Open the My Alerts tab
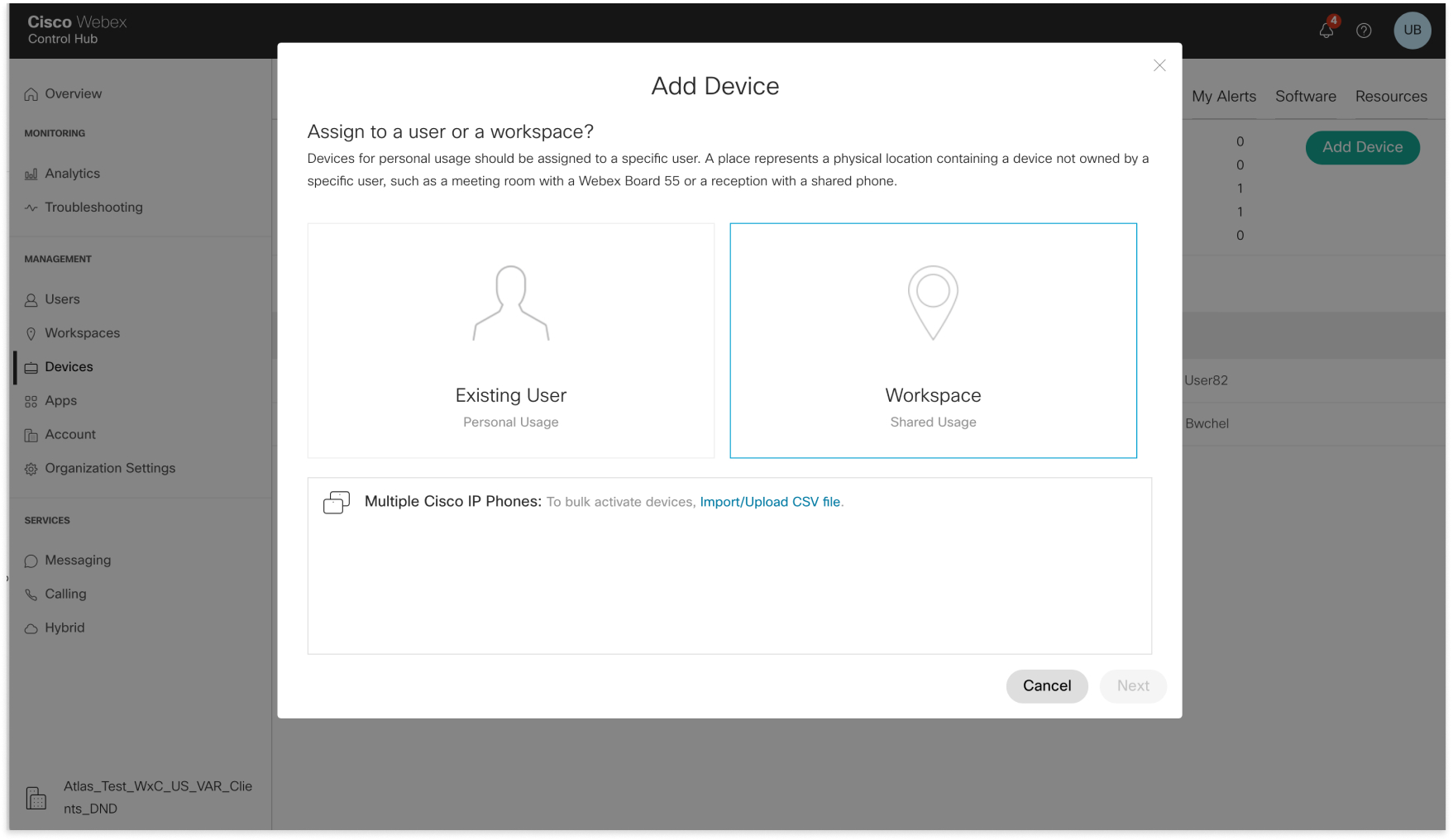Screen dimensions: 1453x840 [x=1223, y=96]
